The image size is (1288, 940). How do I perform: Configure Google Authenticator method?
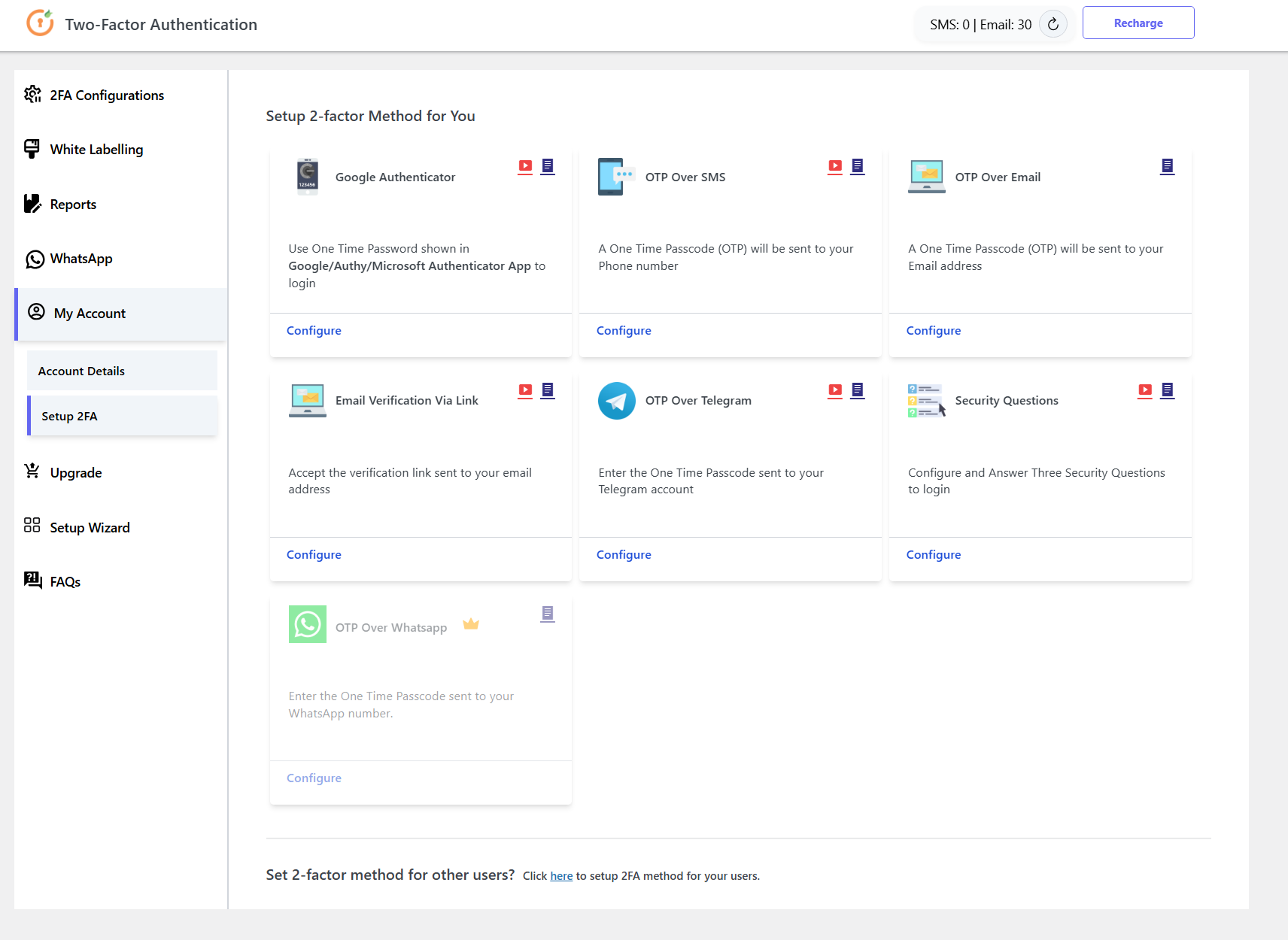click(x=314, y=331)
